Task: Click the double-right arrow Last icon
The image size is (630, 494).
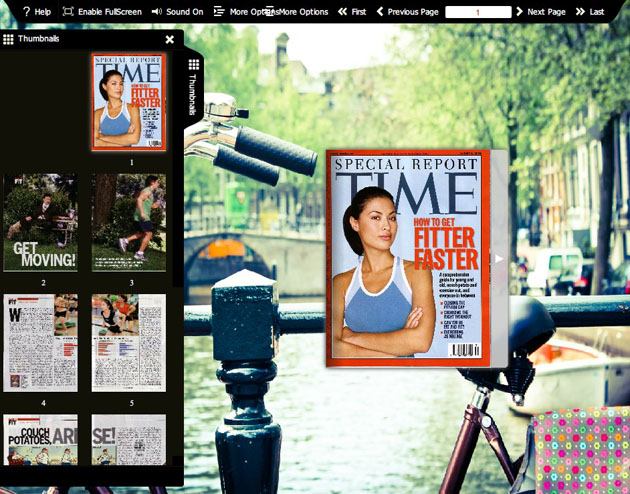Action: click(580, 12)
